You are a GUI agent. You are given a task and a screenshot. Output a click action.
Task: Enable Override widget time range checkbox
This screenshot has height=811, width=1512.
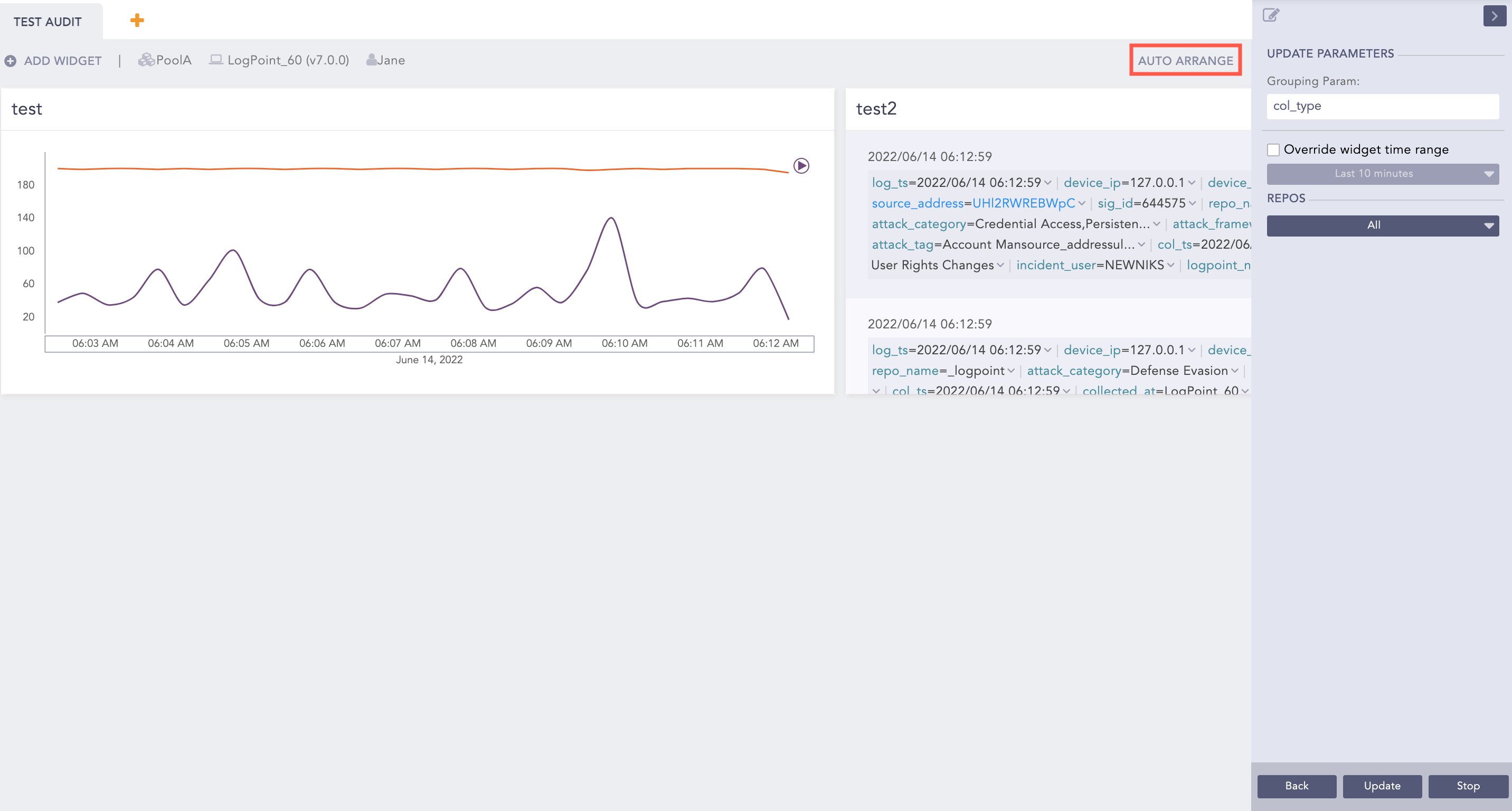[1273, 149]
